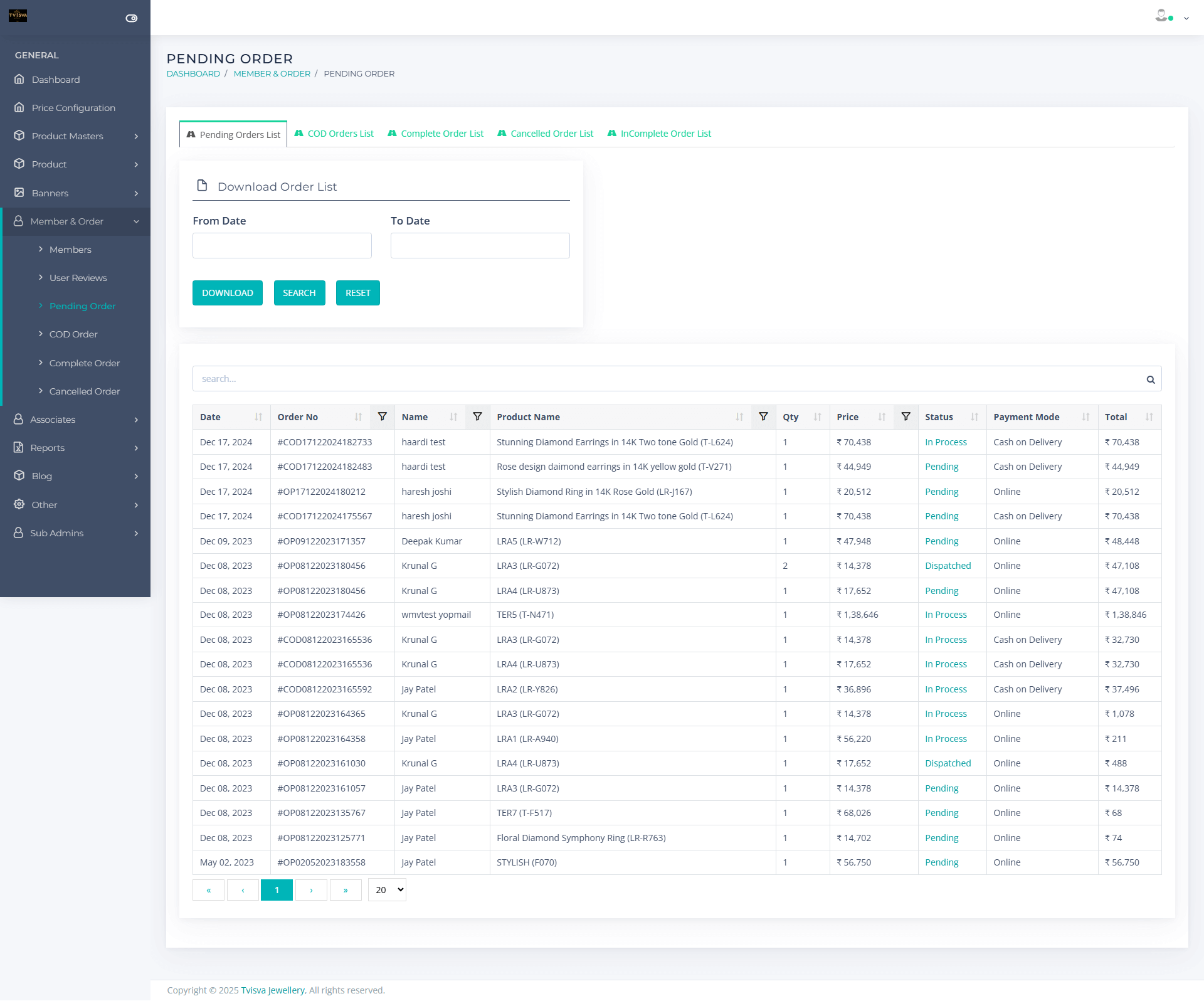Sort by the Date column sort arrows
The image size is (1204, 1001).
click(x=258, y=417)
